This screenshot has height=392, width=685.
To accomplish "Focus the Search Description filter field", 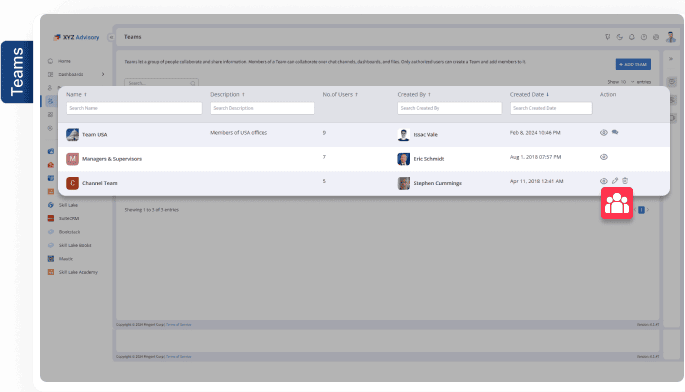I will coord(262,108).
